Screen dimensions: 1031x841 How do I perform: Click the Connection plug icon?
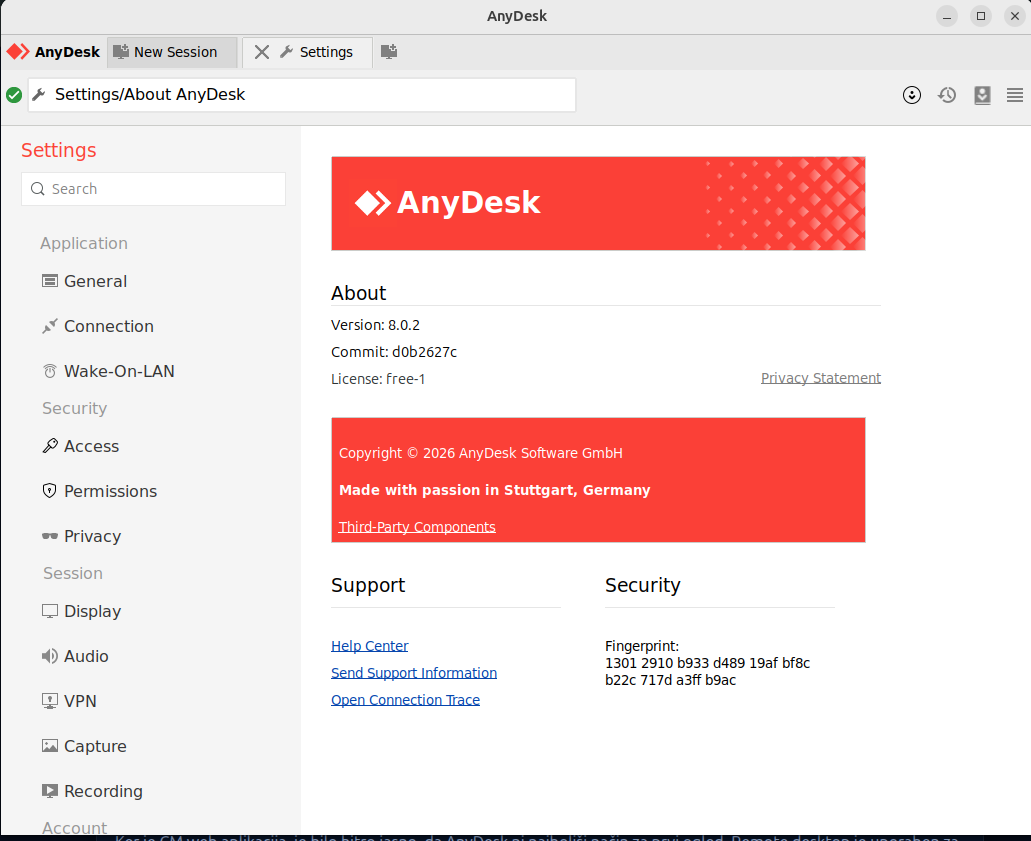tap(49, 326)
